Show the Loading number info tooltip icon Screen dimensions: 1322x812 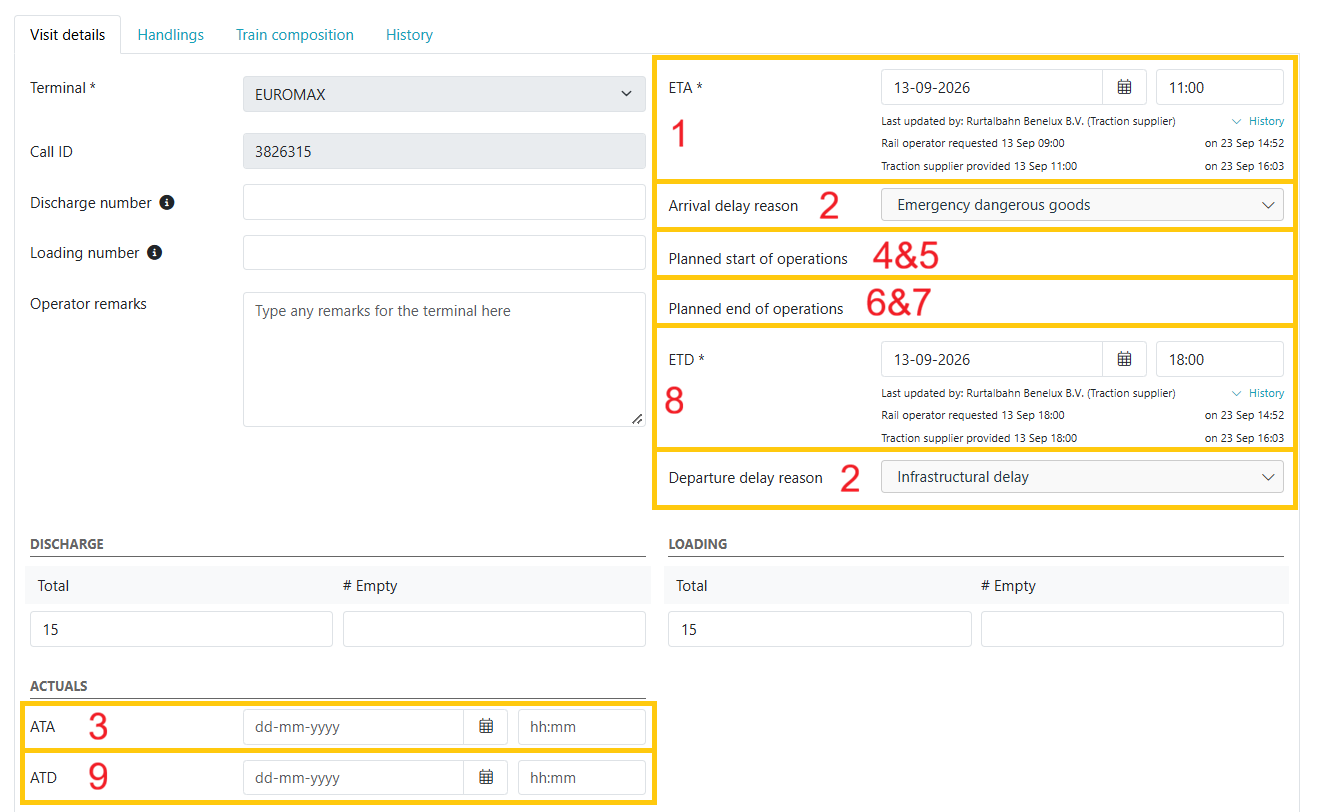(x=154, y=252)
